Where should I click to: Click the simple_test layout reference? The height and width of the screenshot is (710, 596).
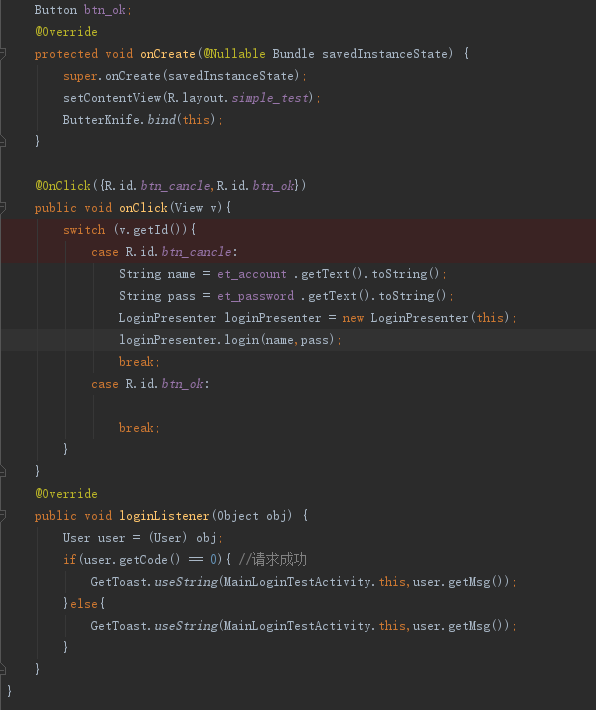pyautogui.click(x=270, y=98)
